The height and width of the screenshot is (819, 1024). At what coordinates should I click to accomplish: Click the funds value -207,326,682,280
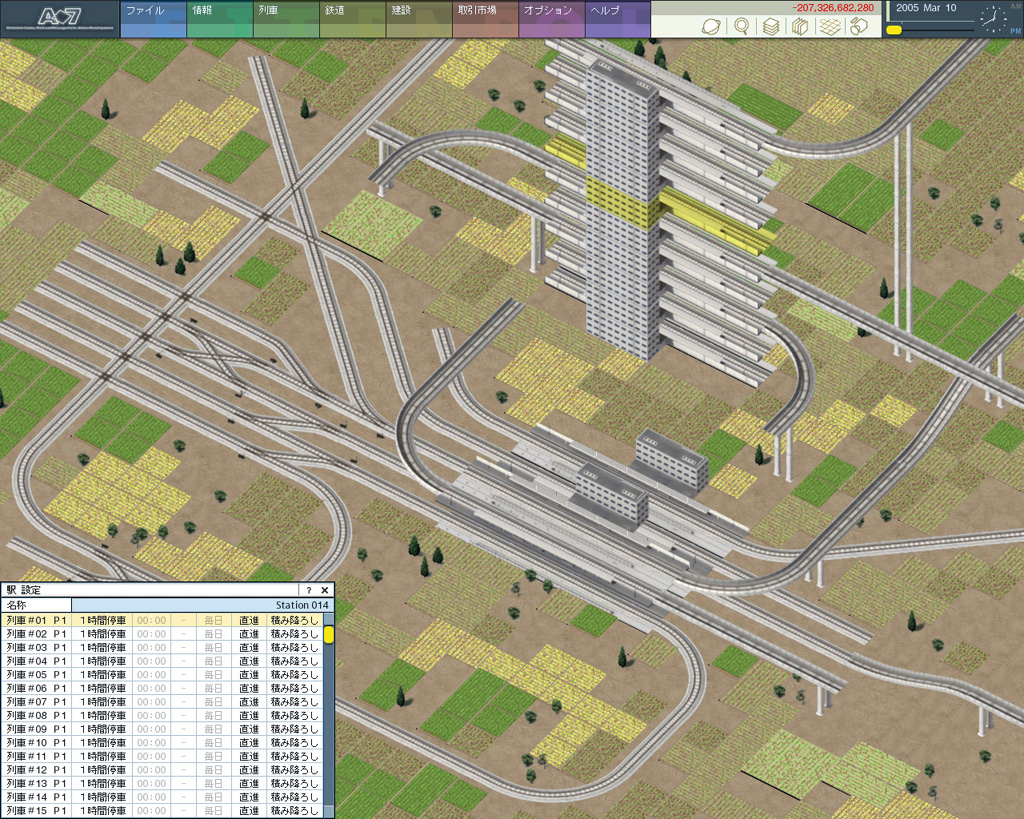(833, 8)
